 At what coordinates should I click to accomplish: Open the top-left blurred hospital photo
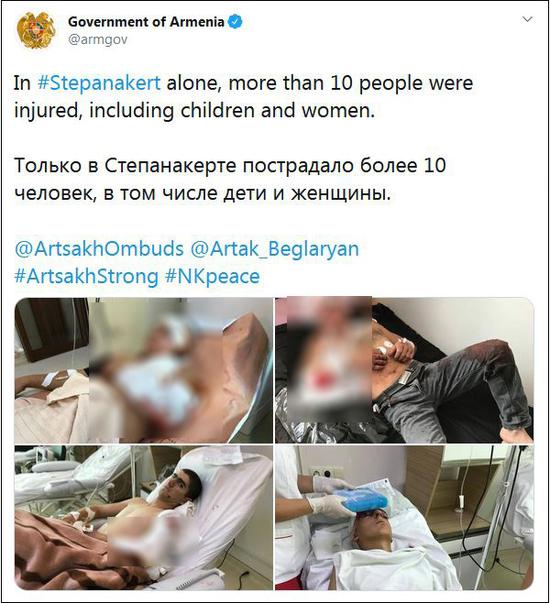pos(143,370)
